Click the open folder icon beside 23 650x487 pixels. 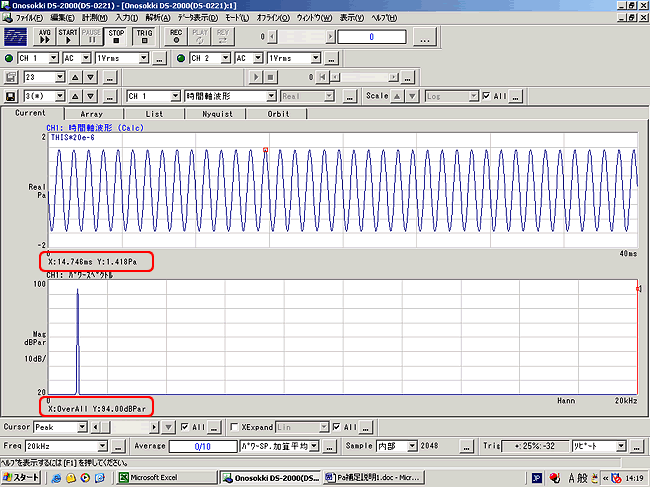[x=11, y=76]
